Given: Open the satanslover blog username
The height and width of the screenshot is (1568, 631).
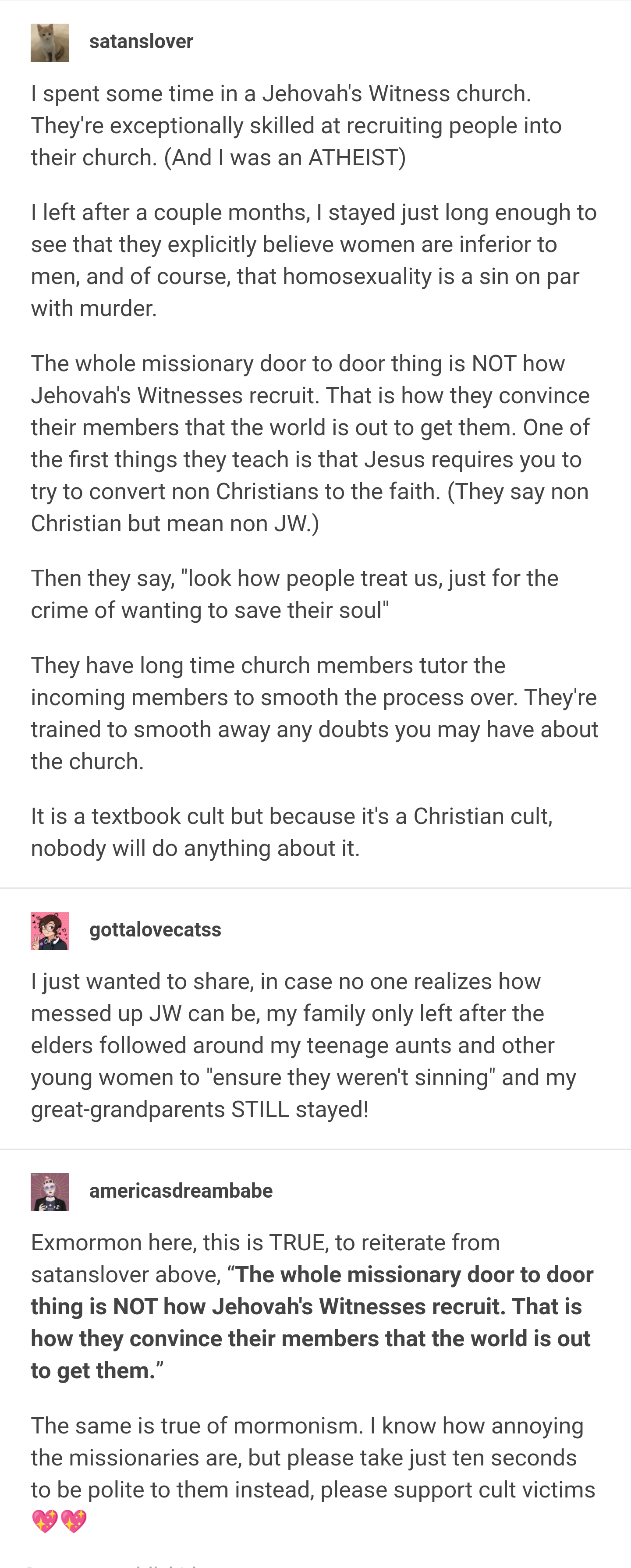Looking at the screenshot, I should (x=141, y=41).
